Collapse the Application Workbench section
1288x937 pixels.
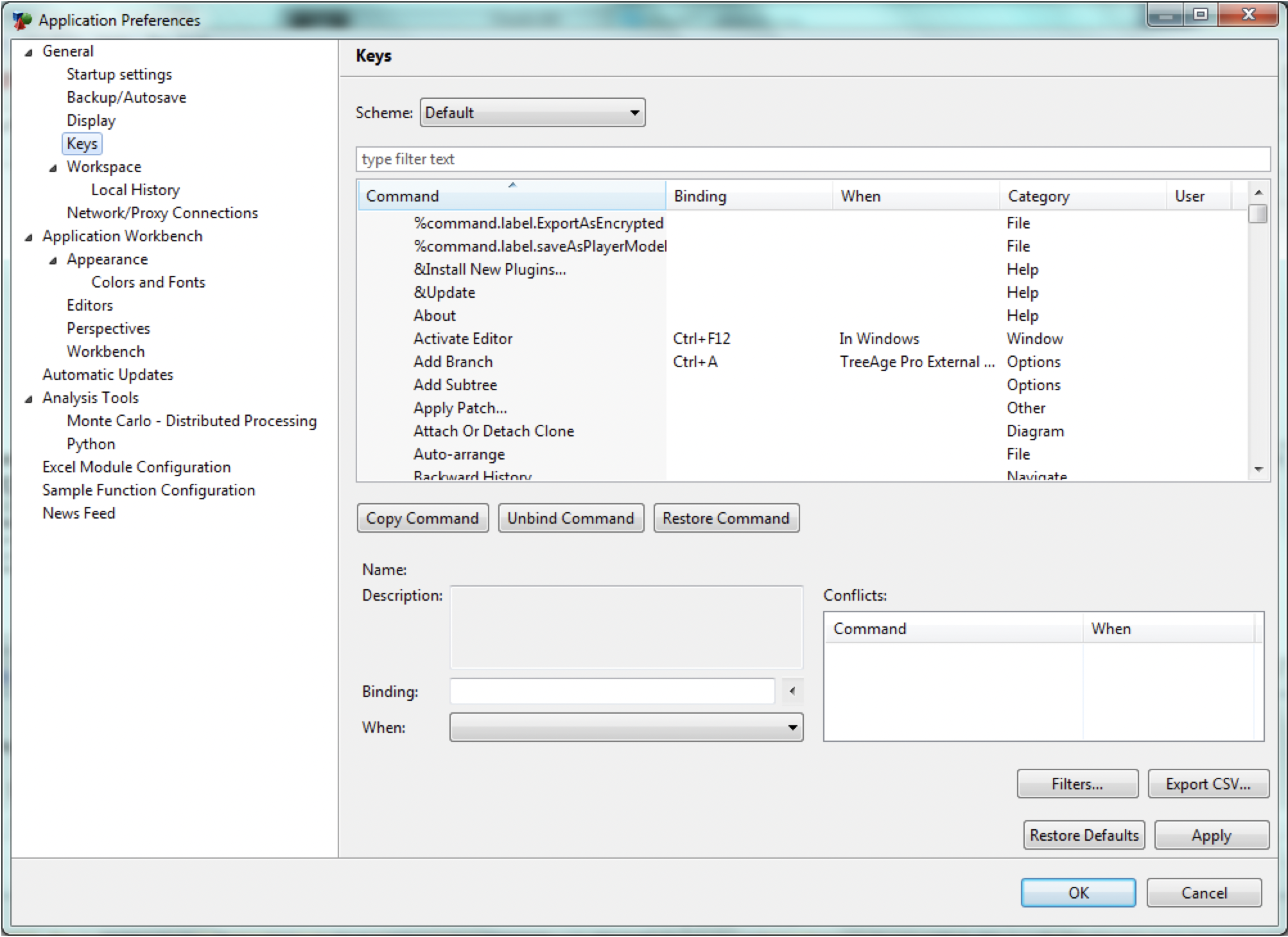pos(28,236)
